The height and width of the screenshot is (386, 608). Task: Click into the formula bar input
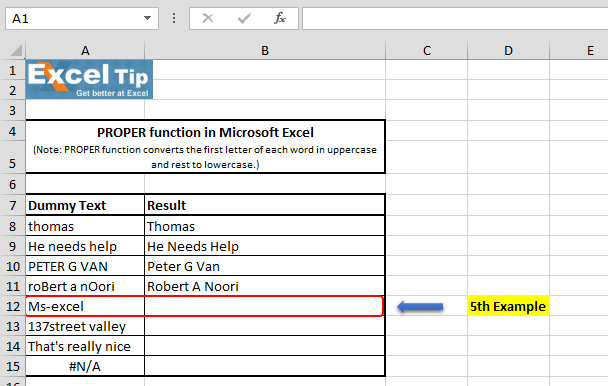[455, 18]
